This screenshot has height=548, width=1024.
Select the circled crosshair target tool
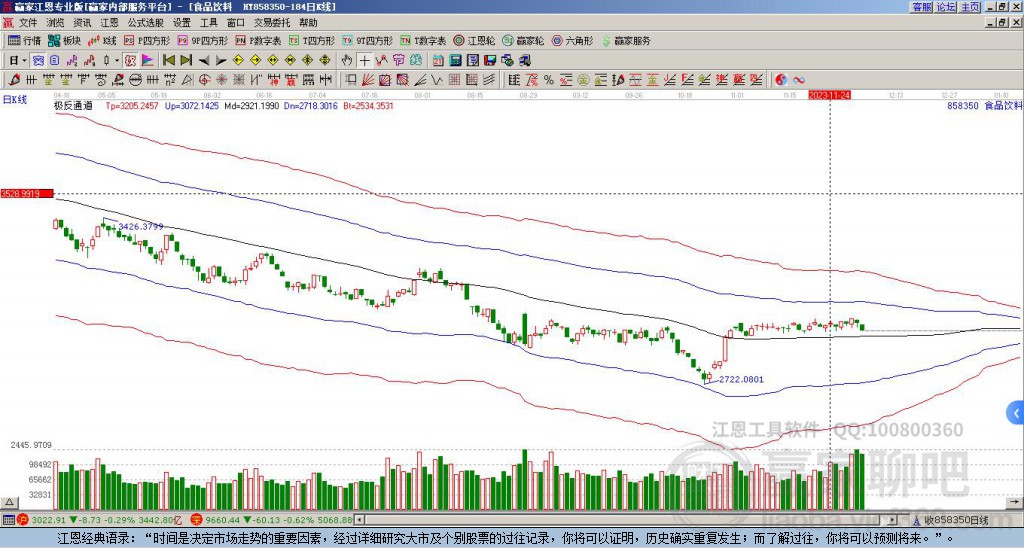204,80
